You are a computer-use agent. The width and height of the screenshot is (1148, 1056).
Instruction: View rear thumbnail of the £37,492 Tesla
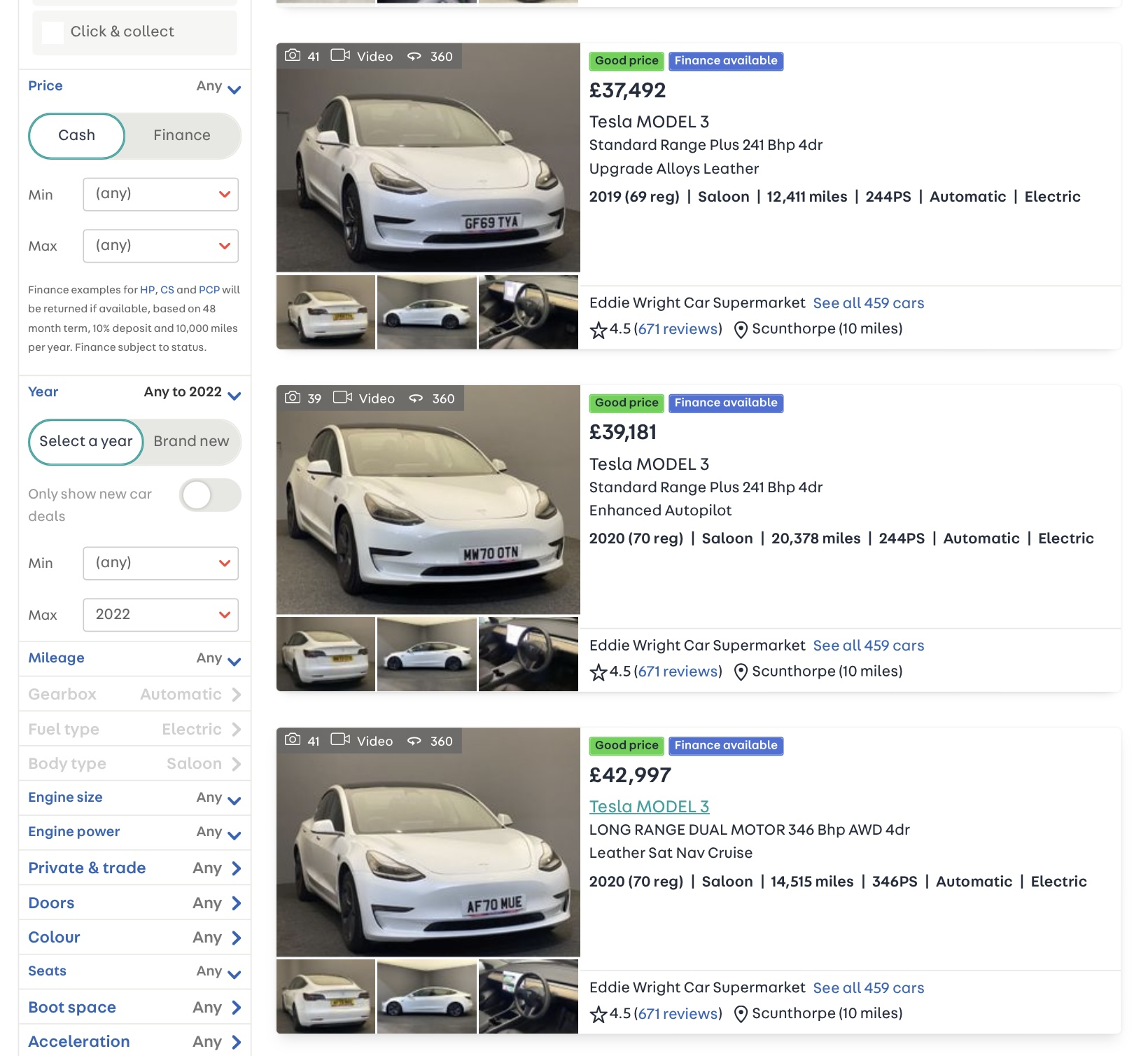pyautogui.click(x=325, y=312)
